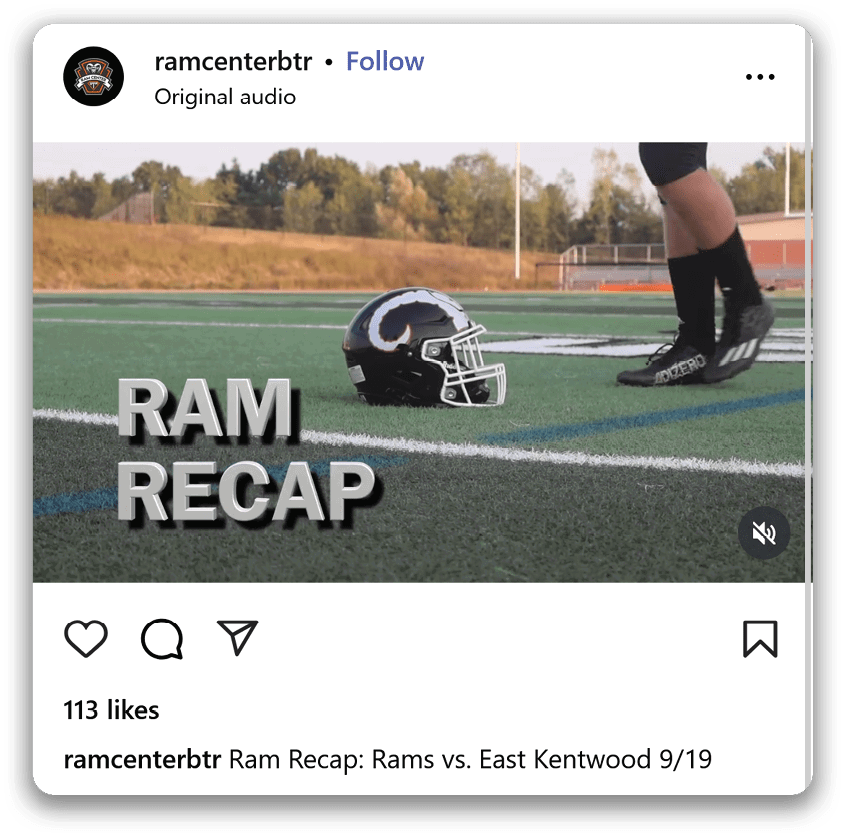Unmute the video using the speaker icon
846x837 pixels.
tap(764, 533)
